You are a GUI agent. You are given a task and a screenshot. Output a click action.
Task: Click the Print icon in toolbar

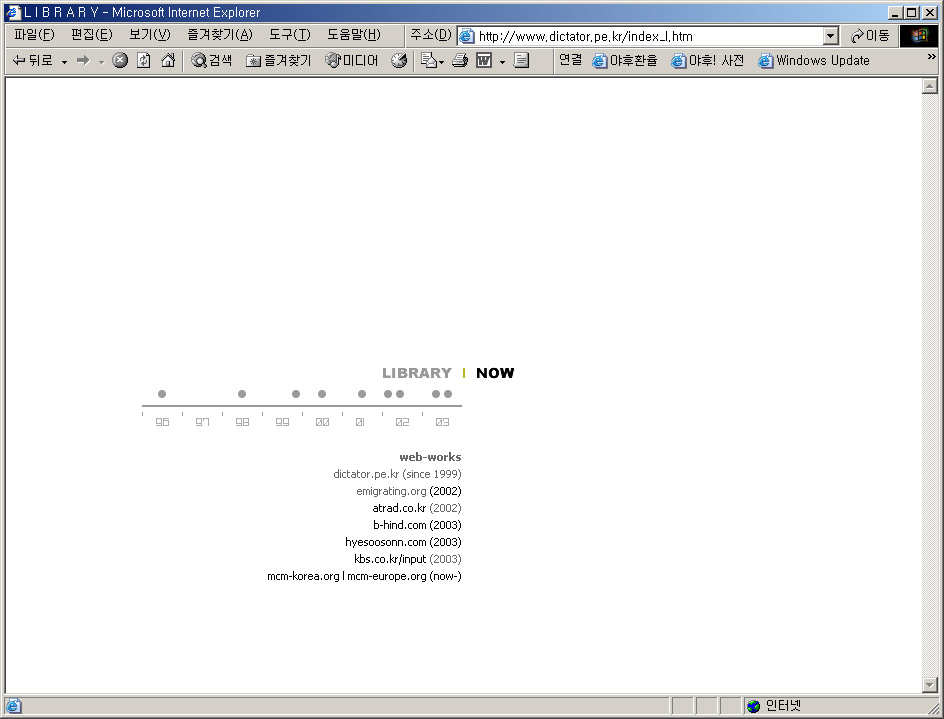point(460,61)
